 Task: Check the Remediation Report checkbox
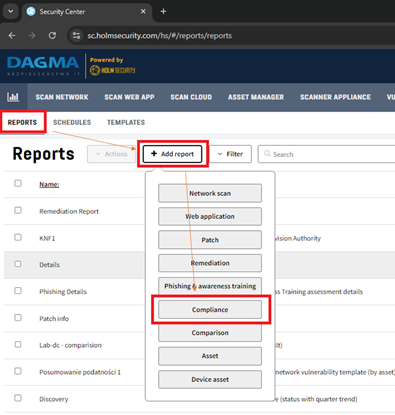[x=18, y=210]
